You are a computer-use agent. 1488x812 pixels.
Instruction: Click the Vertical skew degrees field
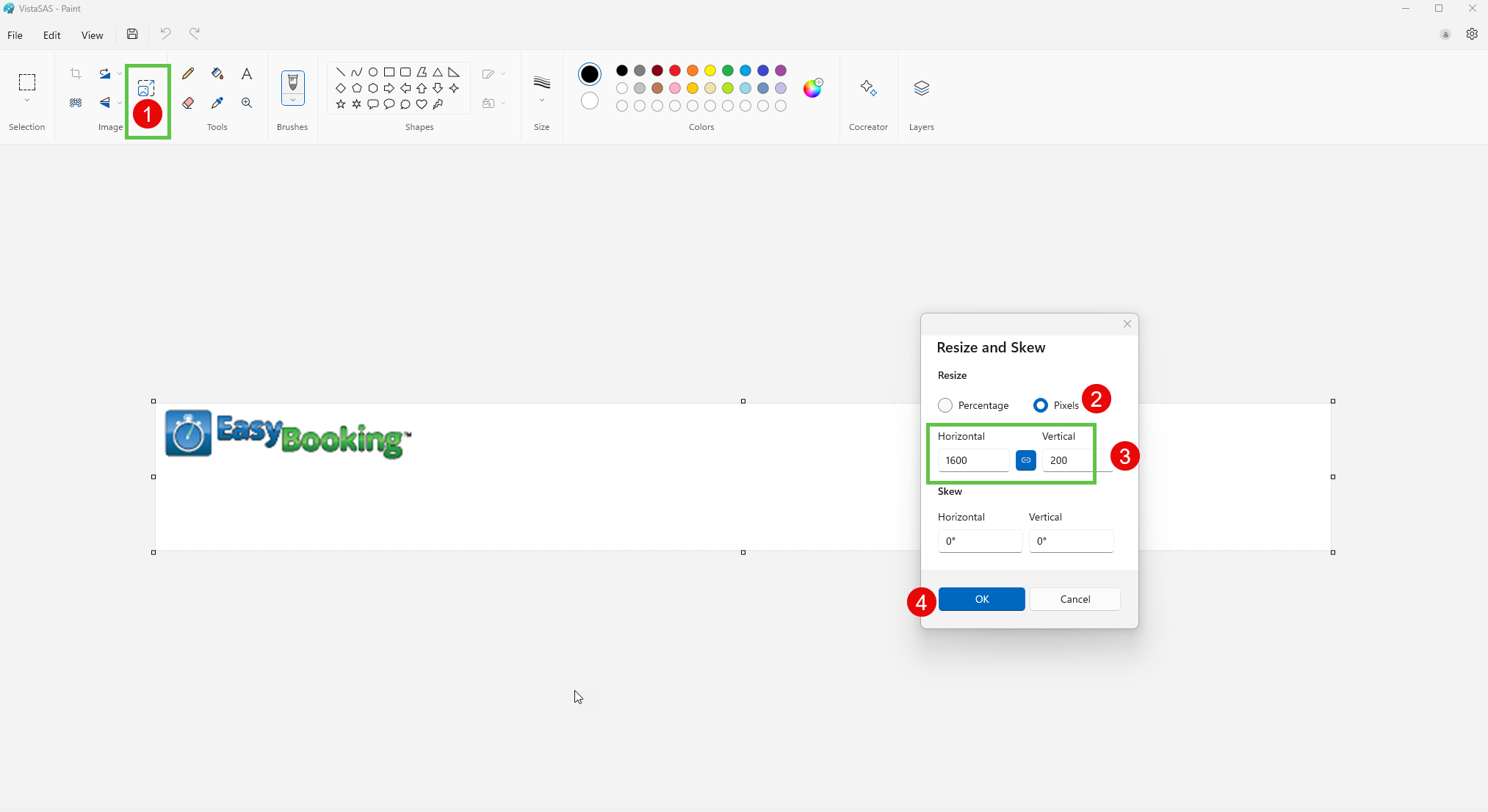point(1071,541)
